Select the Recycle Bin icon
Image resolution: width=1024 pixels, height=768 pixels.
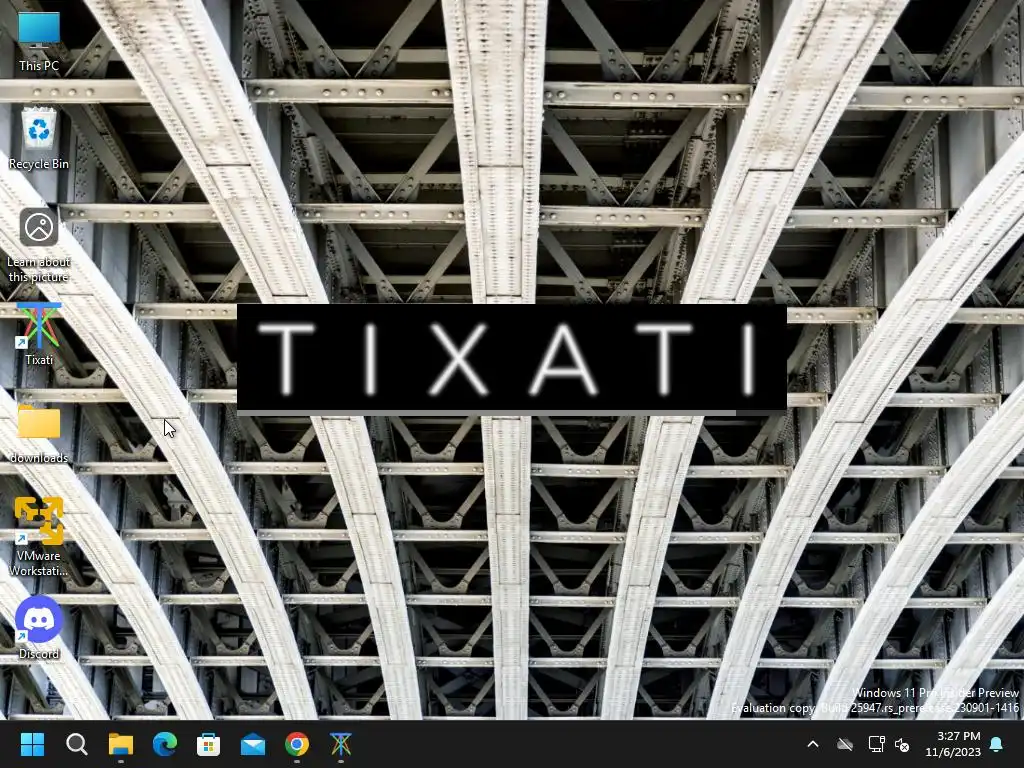coord(39,139)
